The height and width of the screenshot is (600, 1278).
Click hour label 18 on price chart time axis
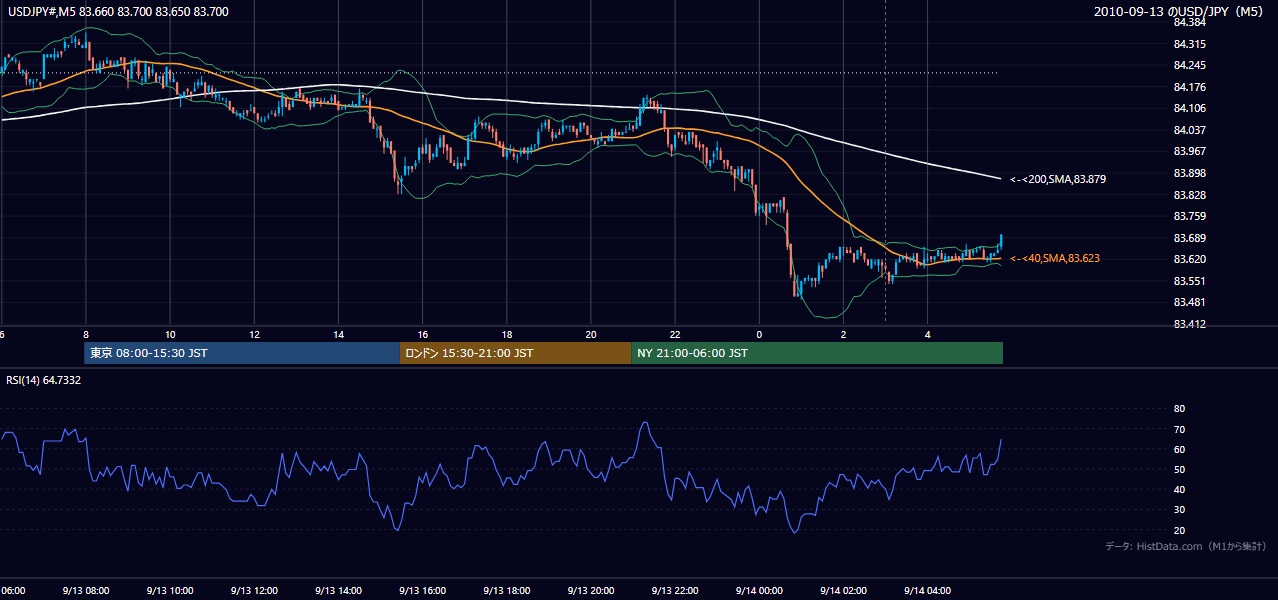[x=507, y=334]
